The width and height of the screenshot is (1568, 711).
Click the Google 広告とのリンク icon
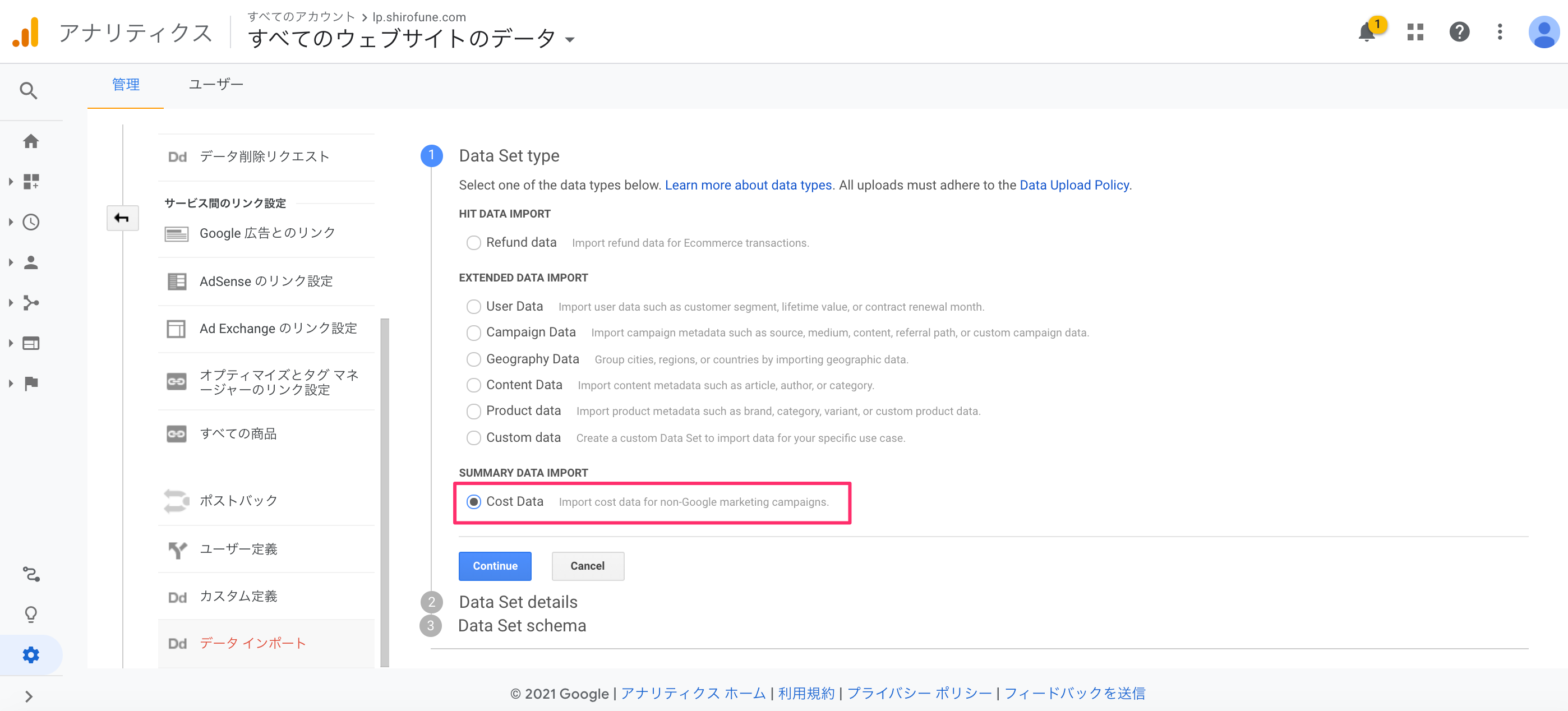tap(177, 234)
